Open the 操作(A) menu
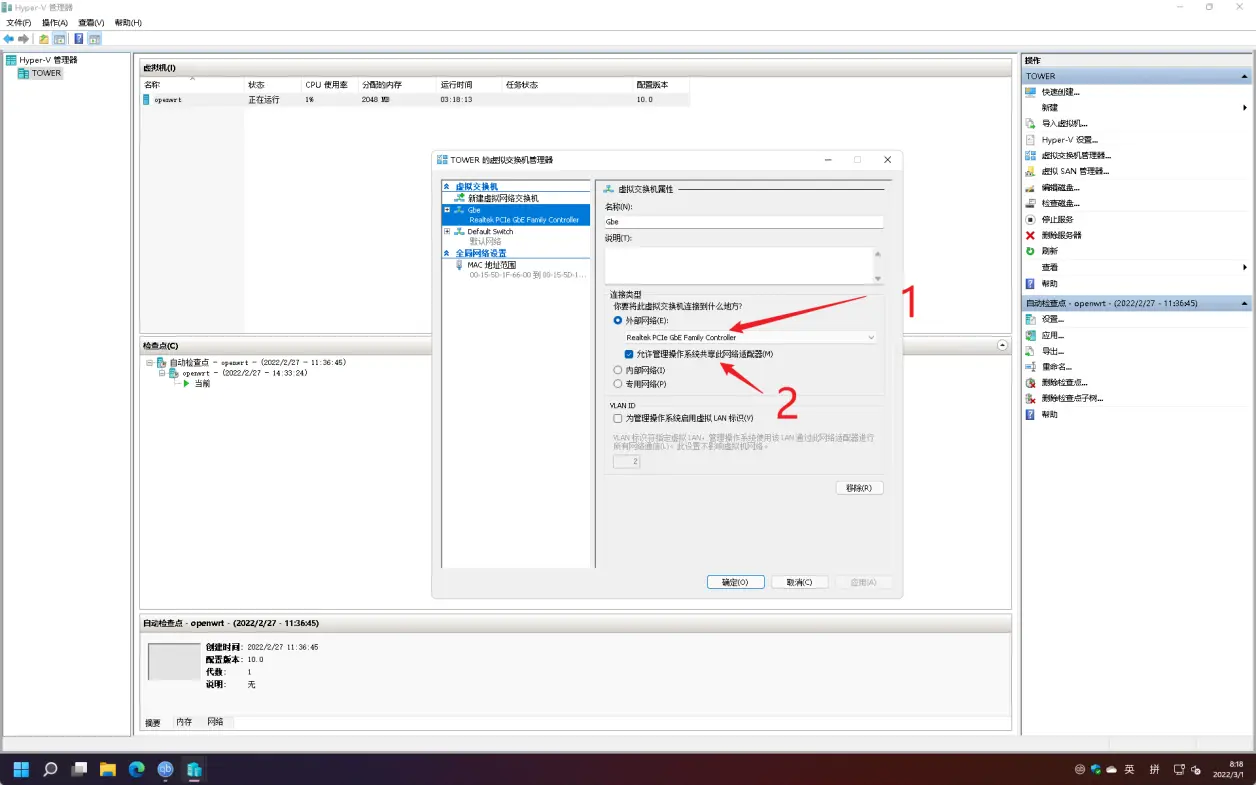 tap(55, 22)
